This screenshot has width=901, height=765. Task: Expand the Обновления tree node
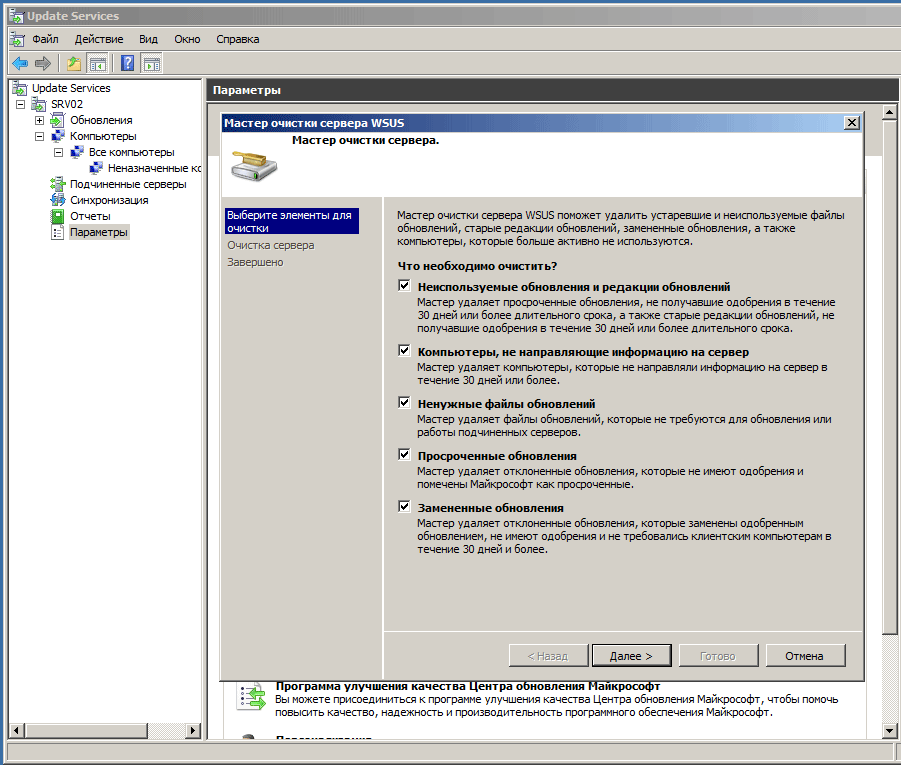(x=40, y=120)
